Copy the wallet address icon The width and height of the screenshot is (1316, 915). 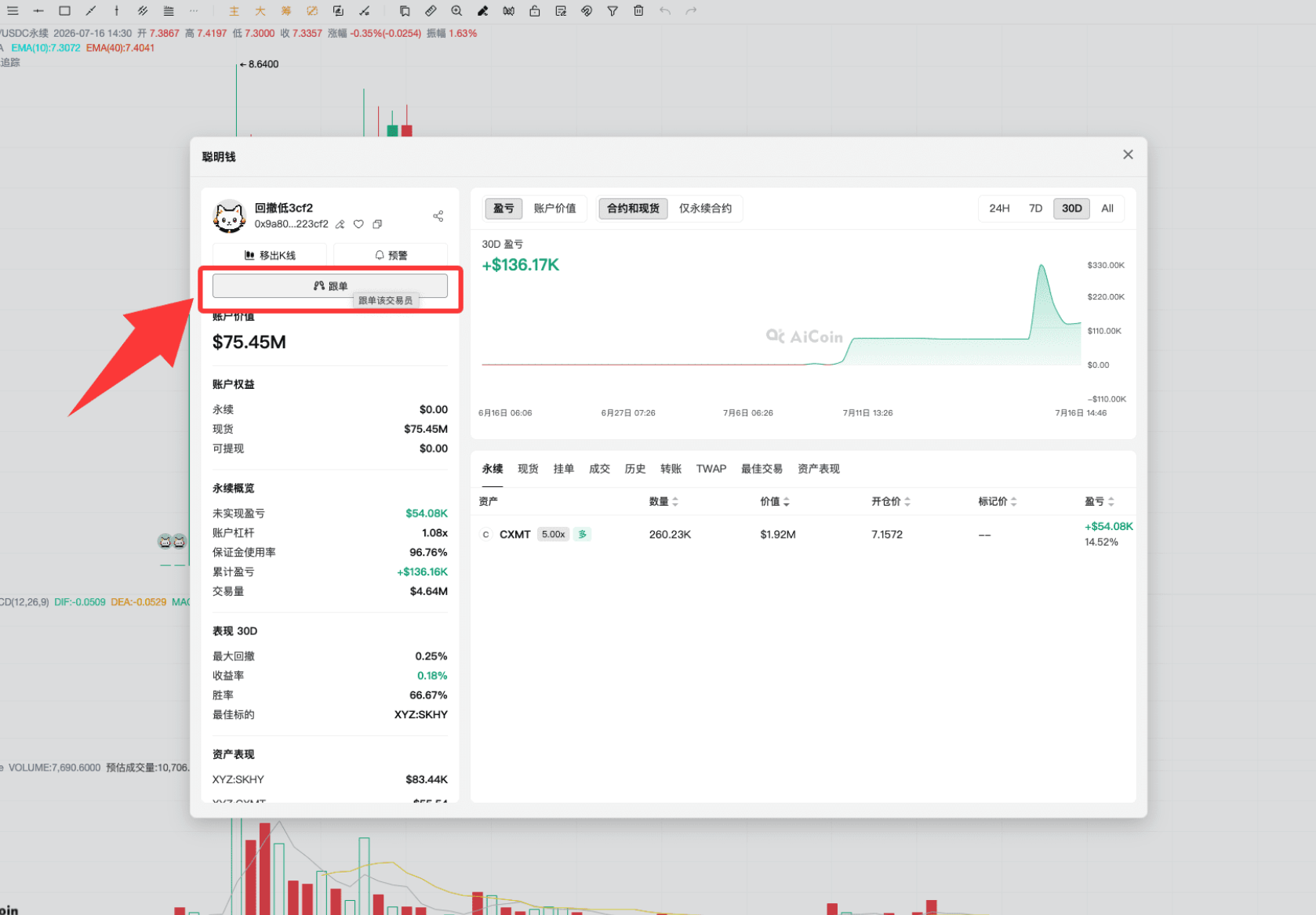pos(377,224)
